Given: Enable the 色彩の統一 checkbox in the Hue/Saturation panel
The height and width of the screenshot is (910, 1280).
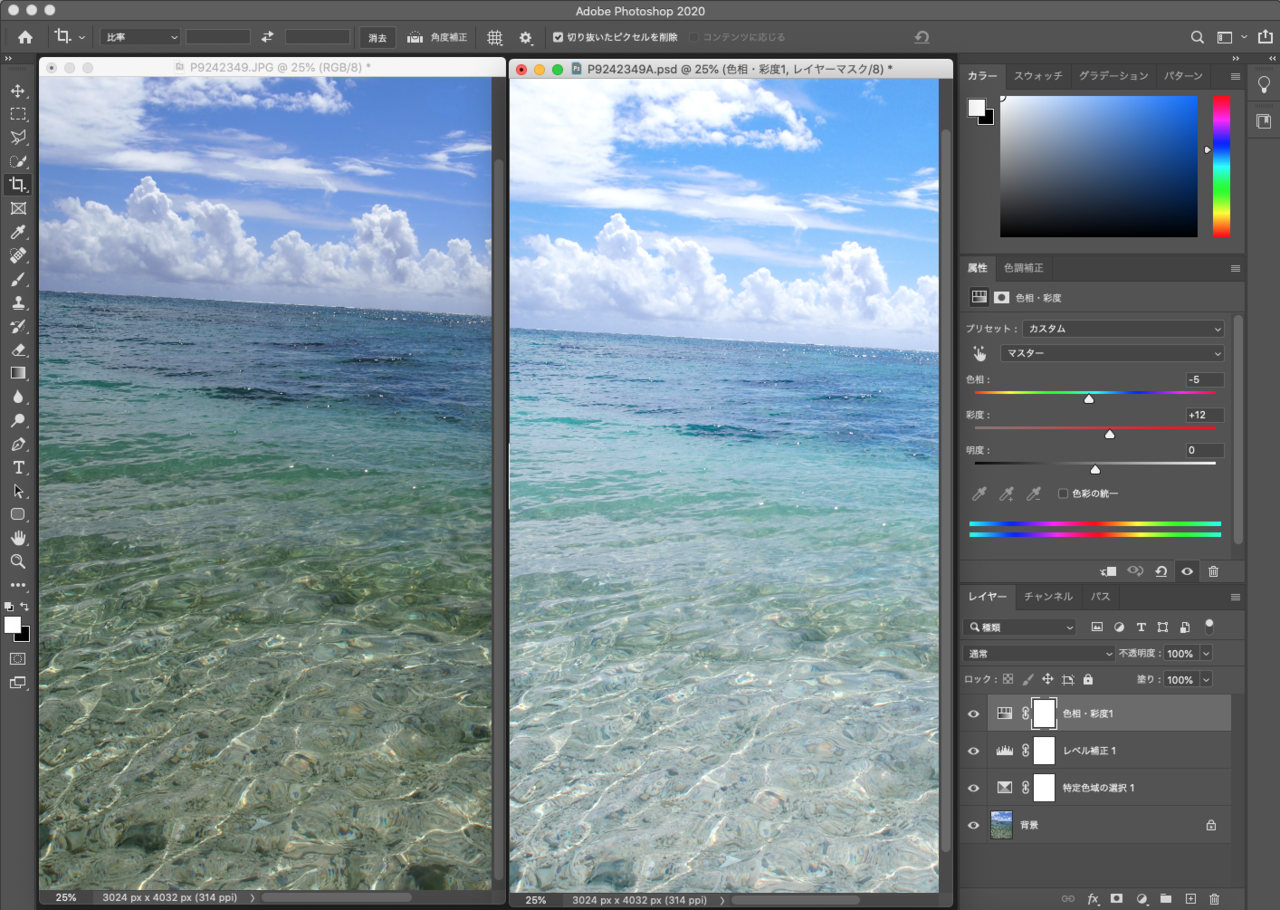Looking at the screenshot, I should 1064,493.
